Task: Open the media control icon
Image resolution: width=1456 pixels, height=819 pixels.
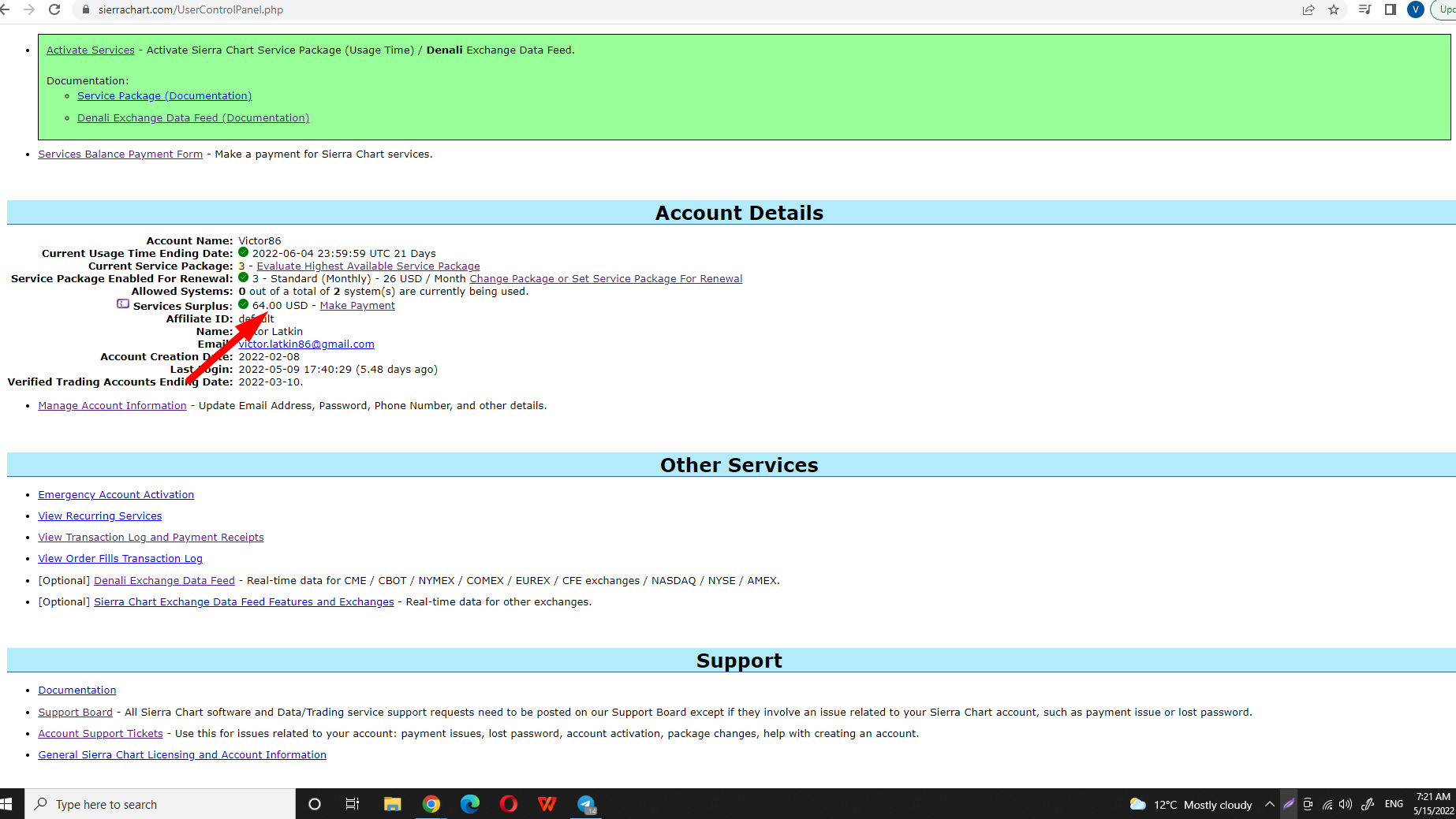Action: (x=1365, y=9)
